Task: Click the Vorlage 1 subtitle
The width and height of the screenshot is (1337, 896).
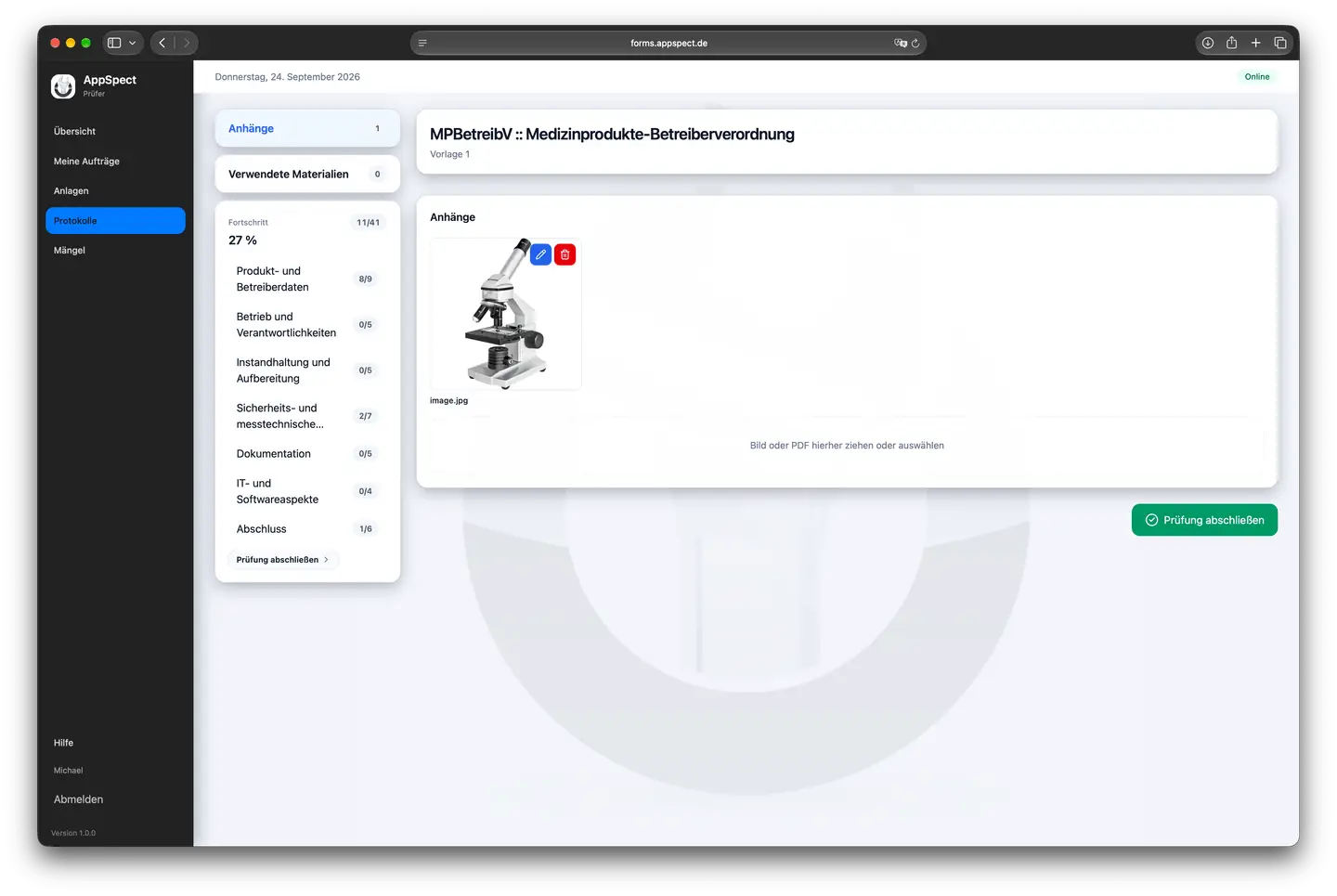Action: coord(450,154)
